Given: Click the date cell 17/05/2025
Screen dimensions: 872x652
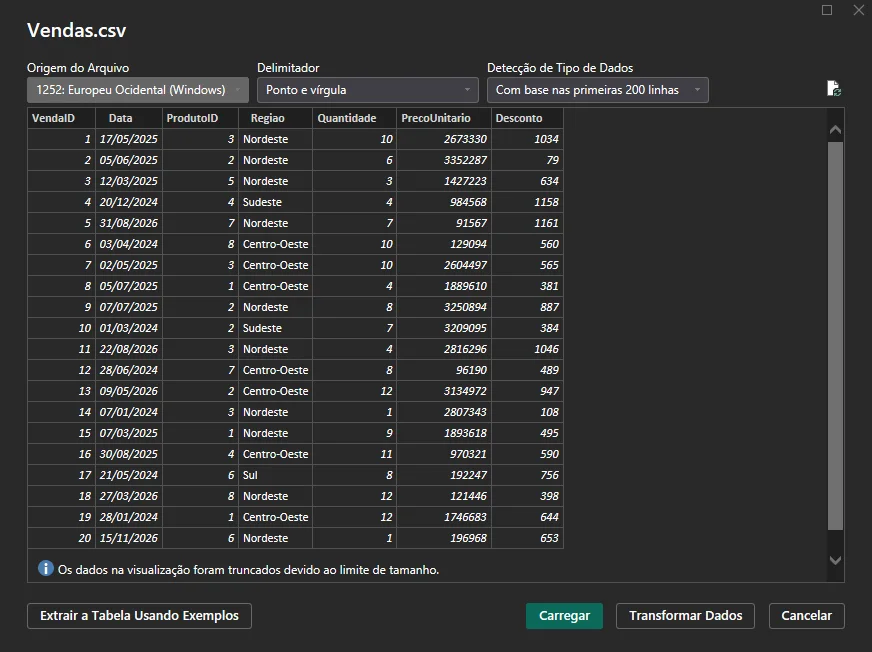Looking at the screenshot, I should pyautogui.click(x=129, y=139).
